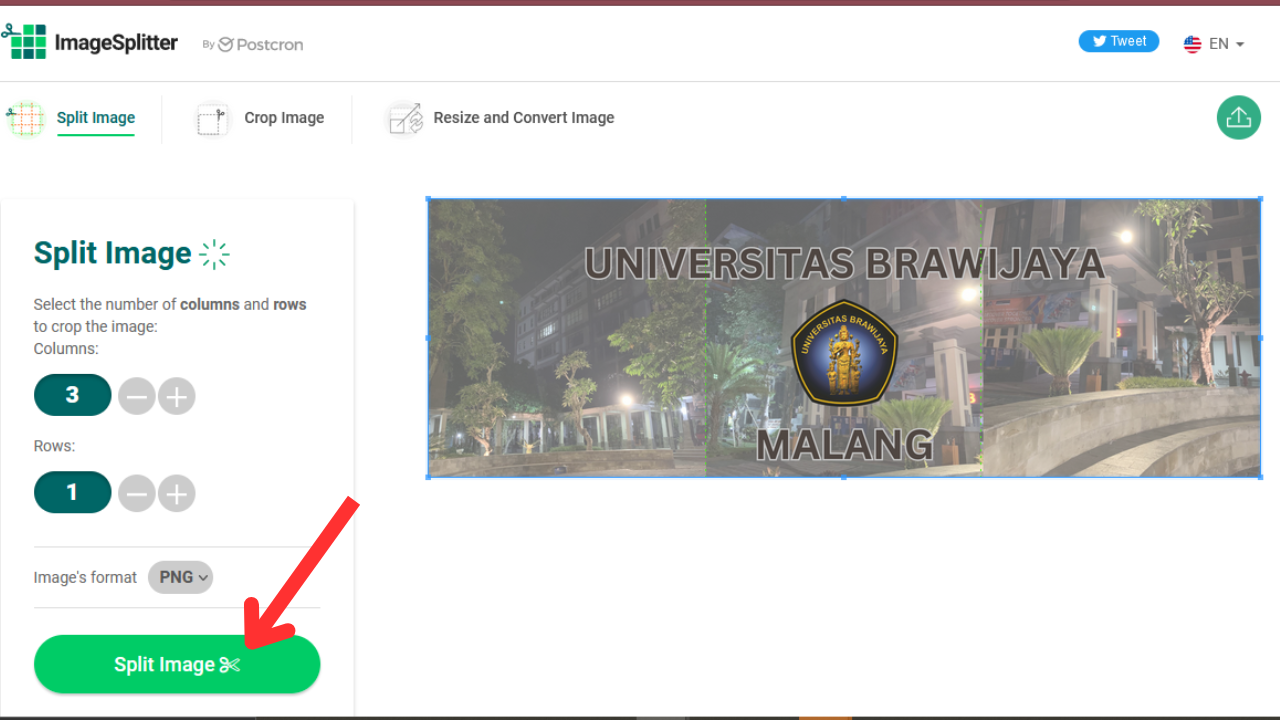Click the Rows: label
This screenshot has height=720, width=1280.
coord(54,446)
